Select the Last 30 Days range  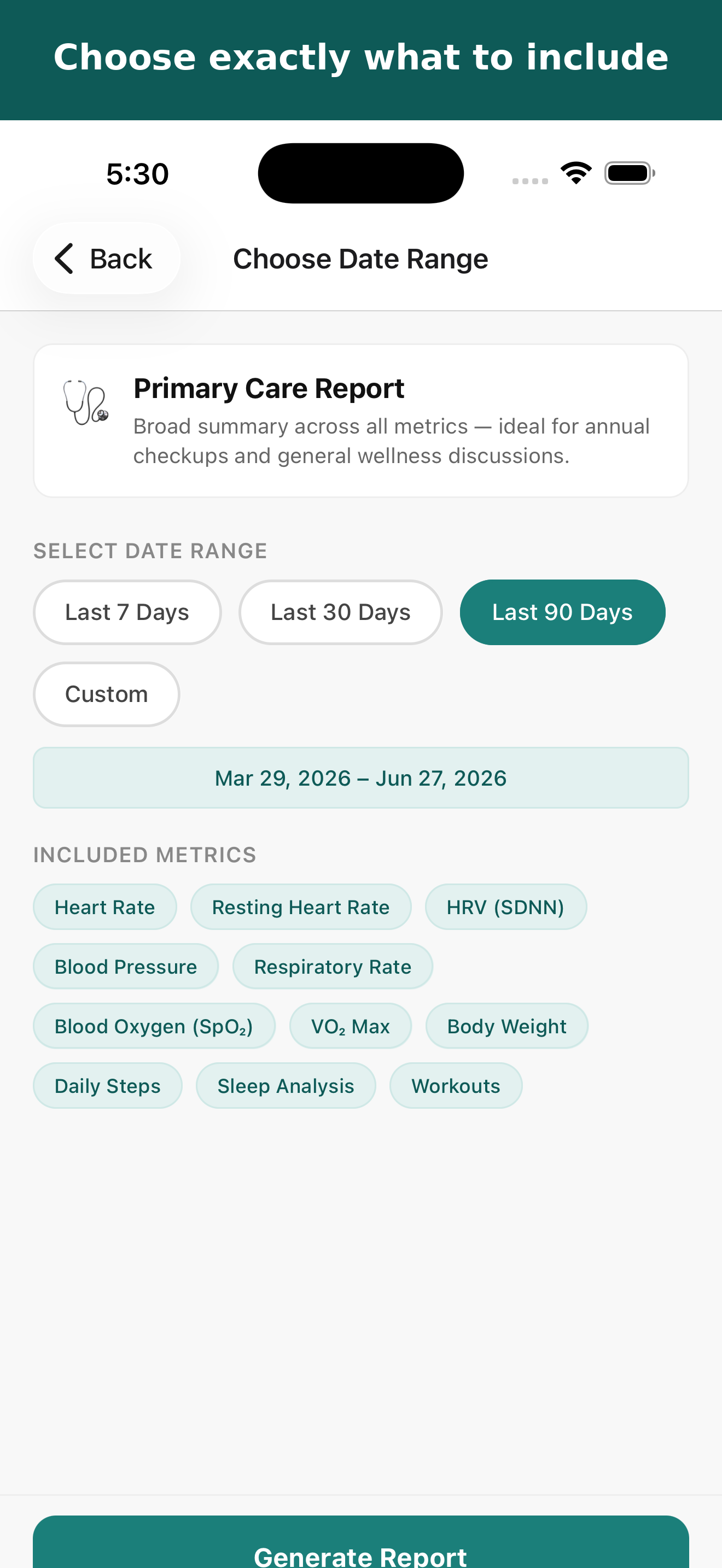[x=341, y=612]
